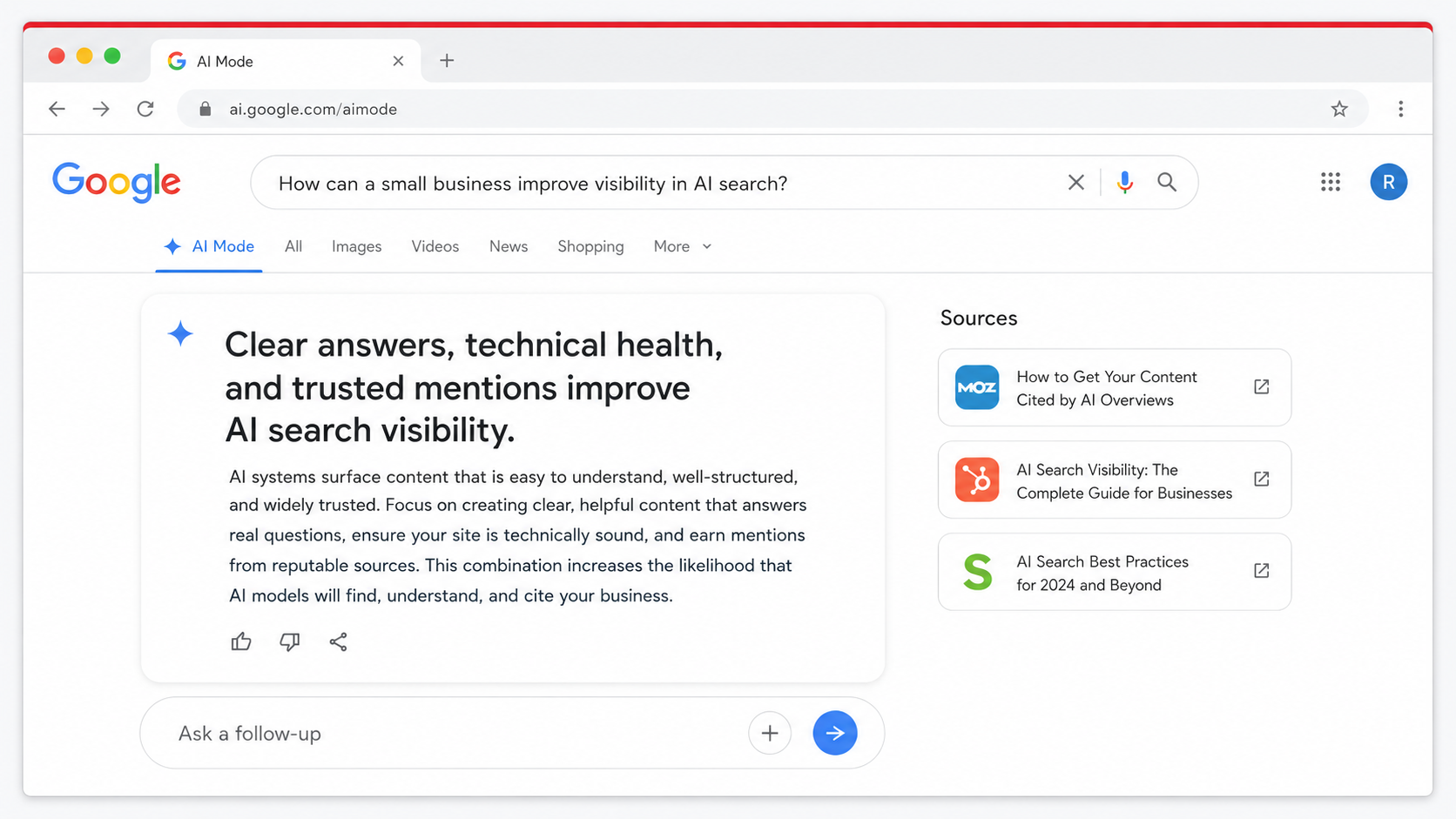1456x819 pixels.
Task: Open the account avatar labeled R
Action: [x=1388, y=182]
